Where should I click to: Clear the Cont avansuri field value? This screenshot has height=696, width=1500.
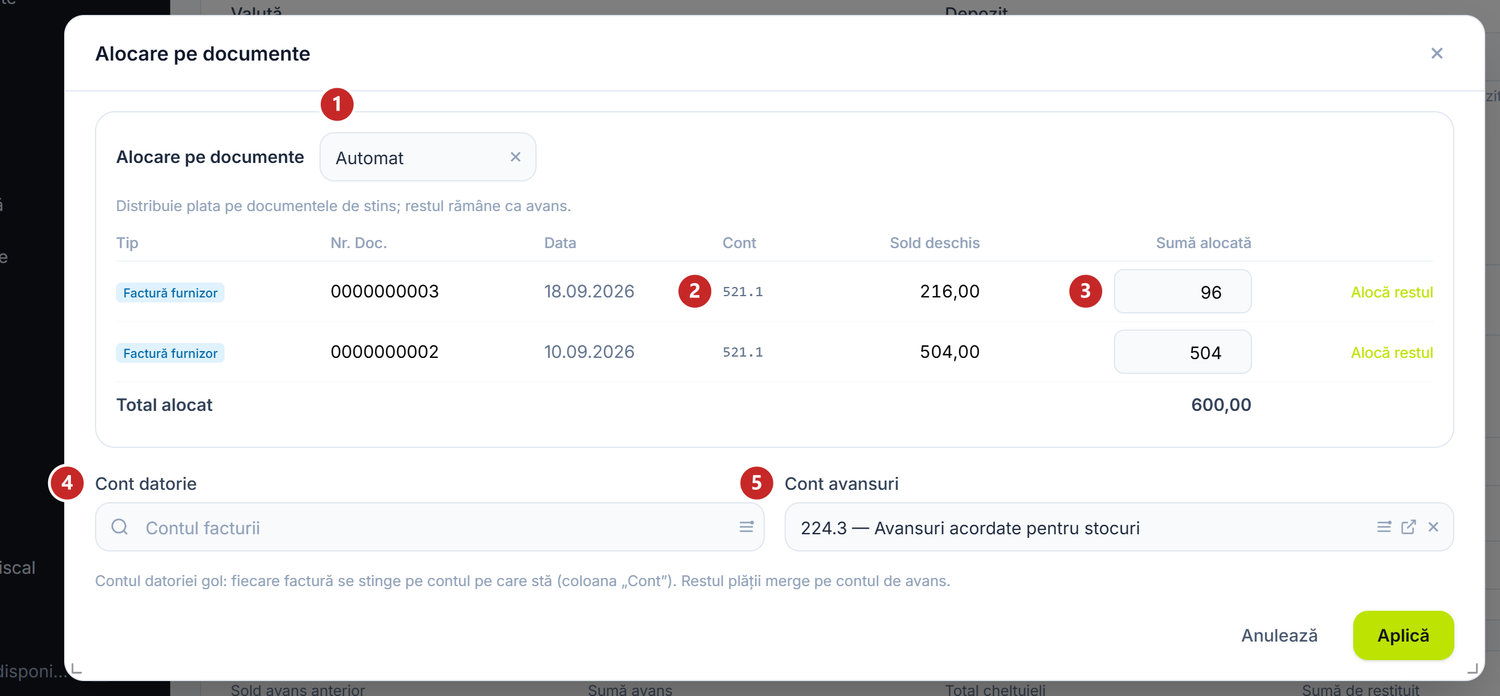1433,527
